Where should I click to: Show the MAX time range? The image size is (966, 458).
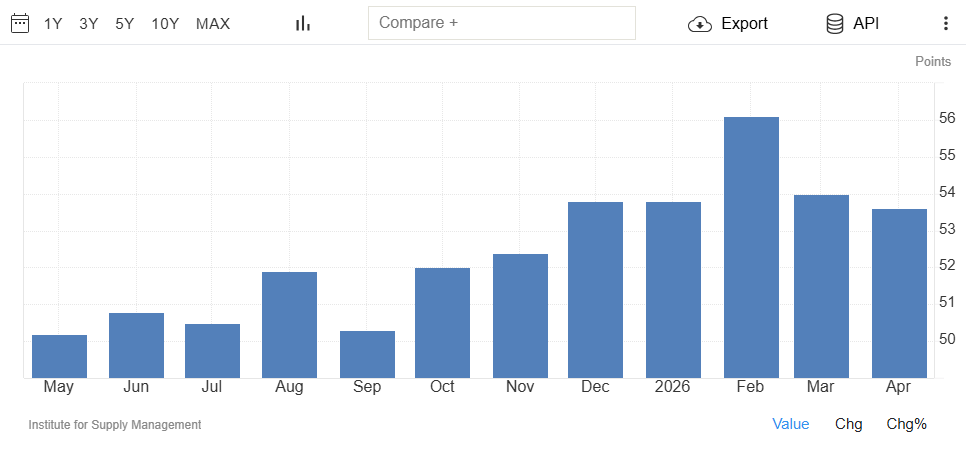[213, 24]
